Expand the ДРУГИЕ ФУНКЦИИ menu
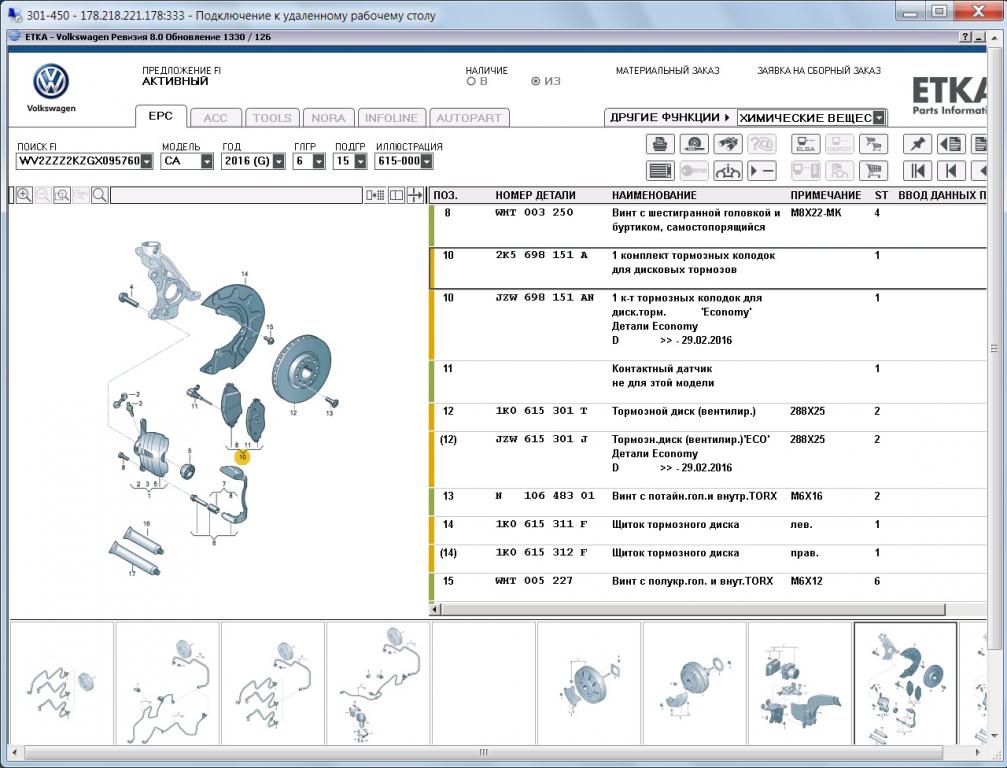 (670, 118)
